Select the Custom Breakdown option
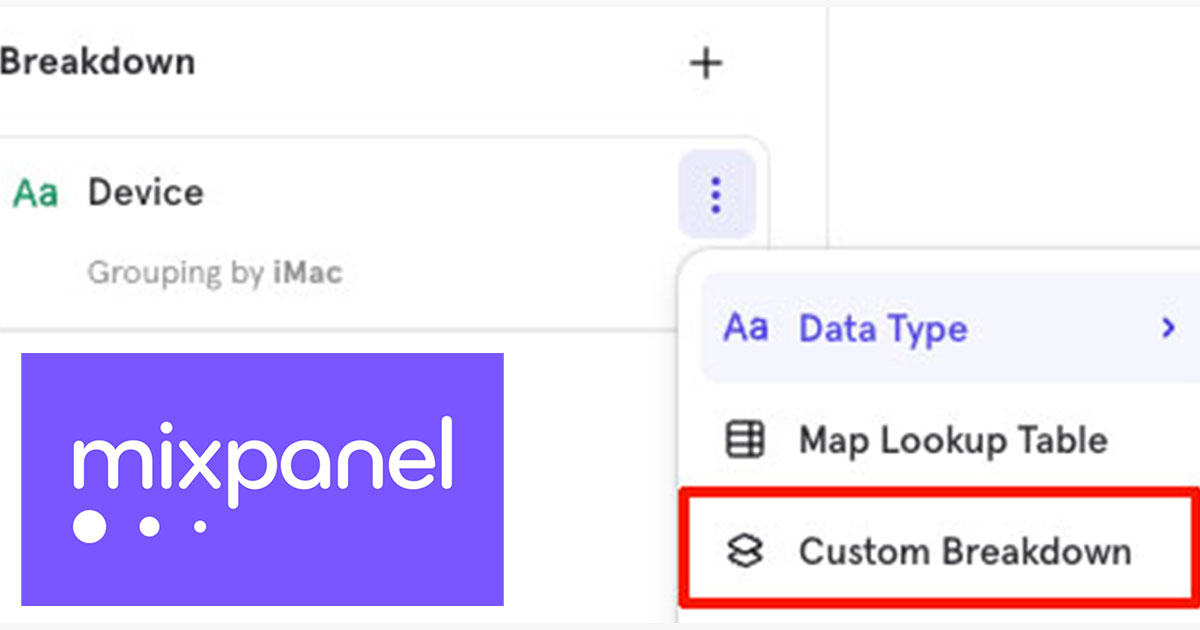 (964, 551)
